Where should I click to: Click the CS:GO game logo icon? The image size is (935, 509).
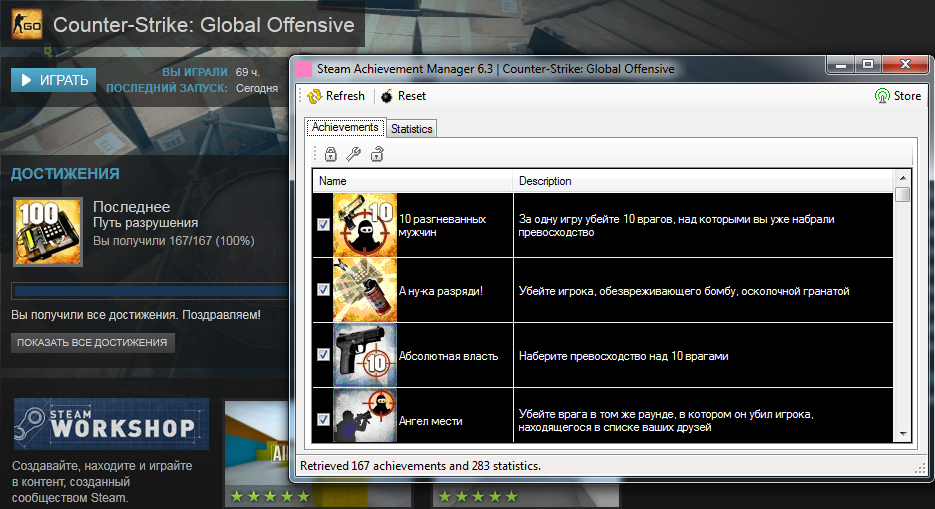[x=26, y=25]
